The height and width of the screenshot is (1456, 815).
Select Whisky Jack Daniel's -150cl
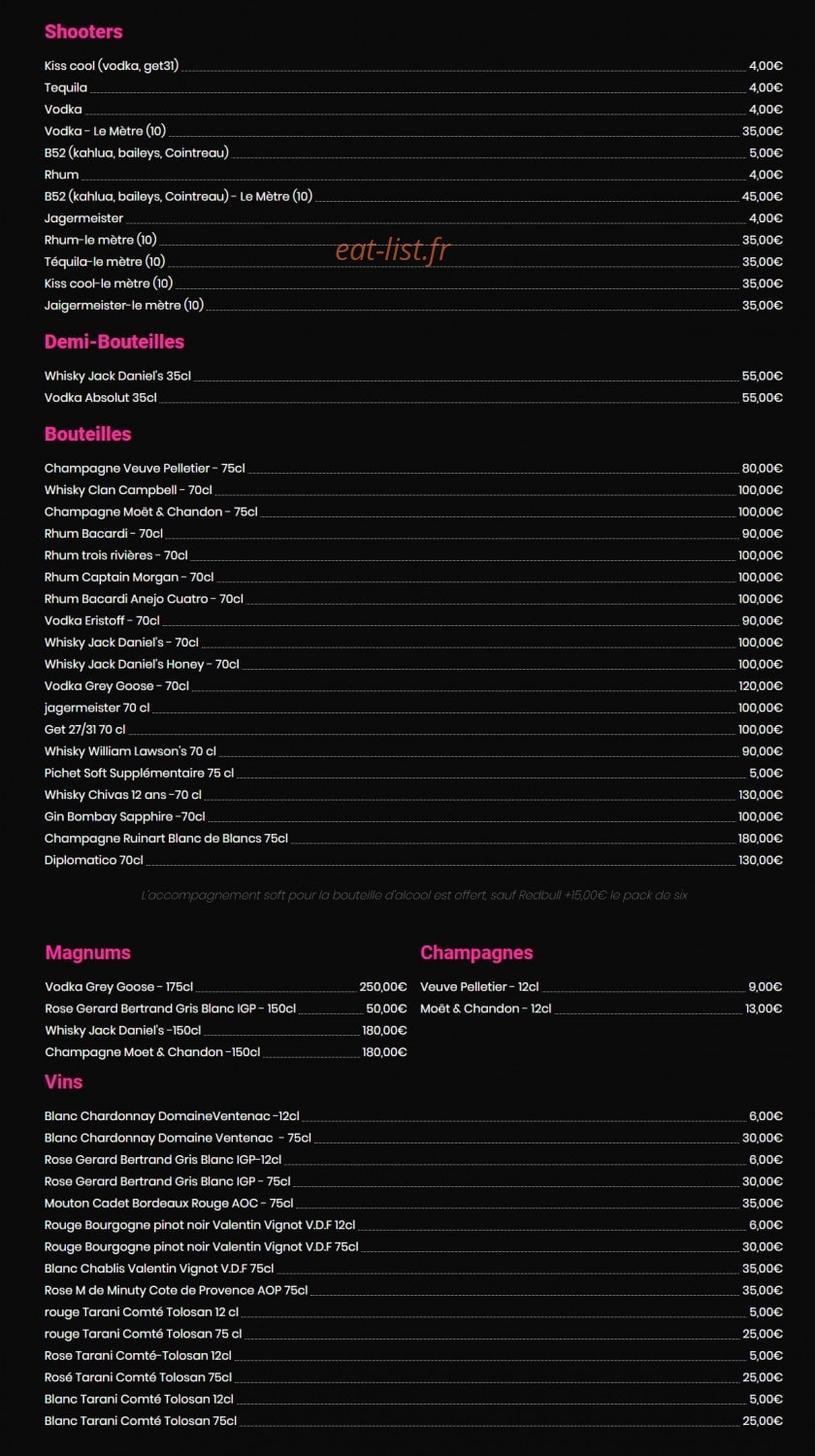[x=225, y=1031]
